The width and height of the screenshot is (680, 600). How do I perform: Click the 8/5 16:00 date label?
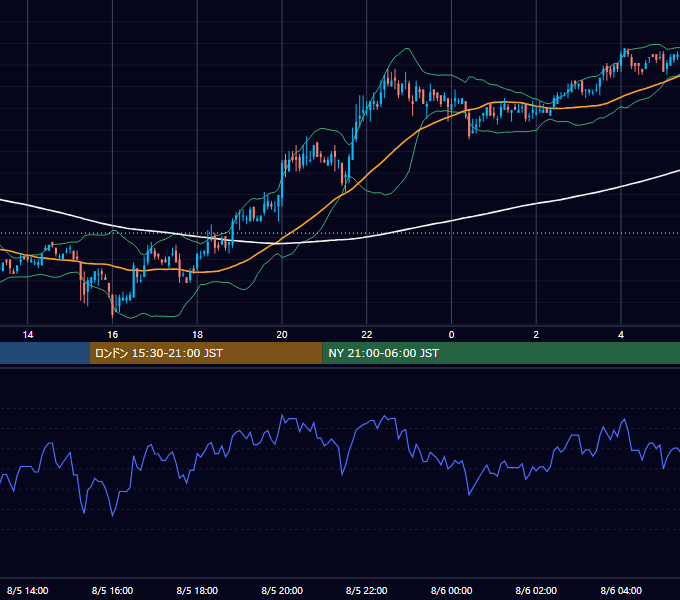pos(112,590)
